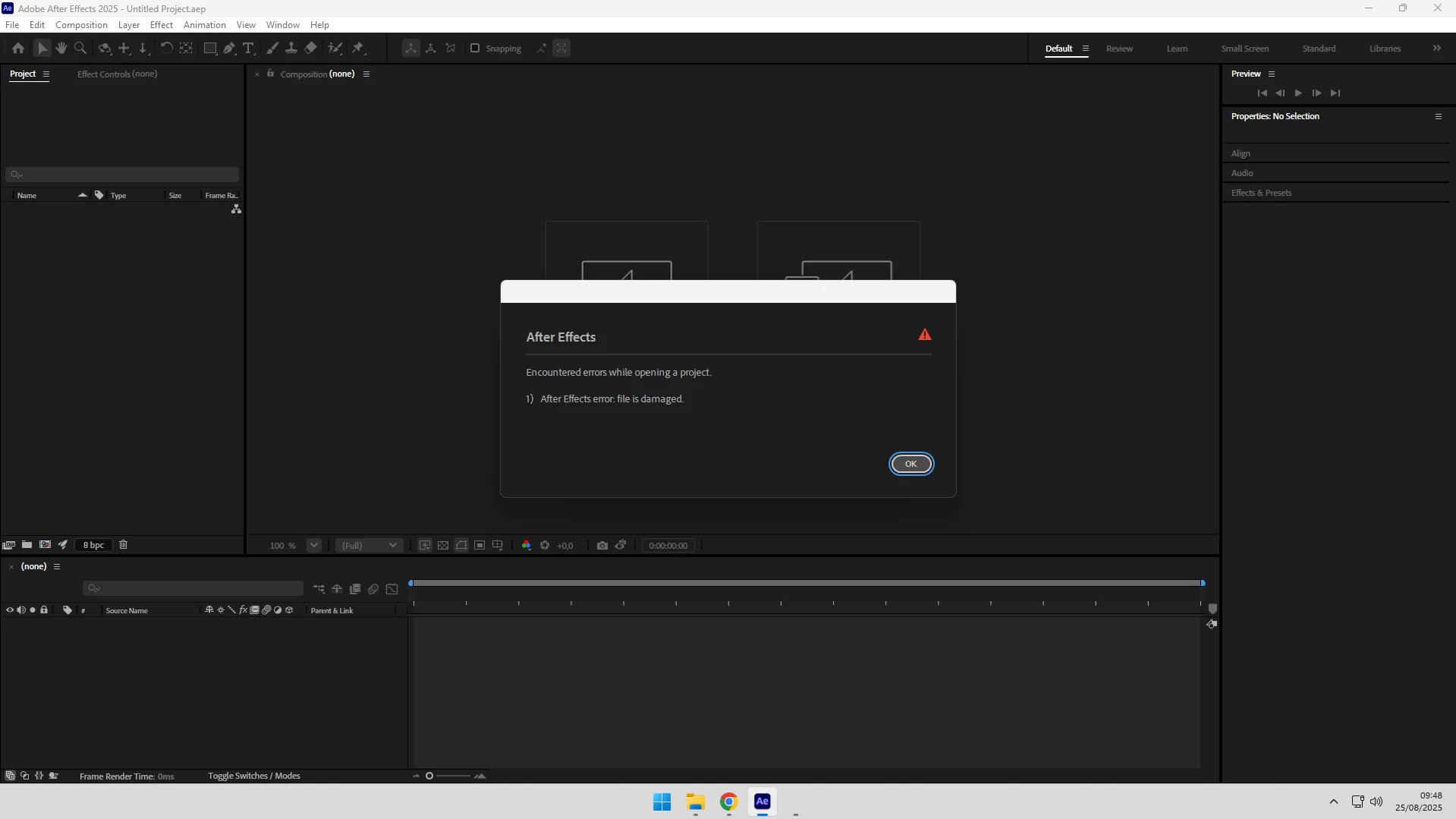Switch to the Effect Controls tab
The width and height of the screenshot is (1456, 819).
(x=117, y=74)
